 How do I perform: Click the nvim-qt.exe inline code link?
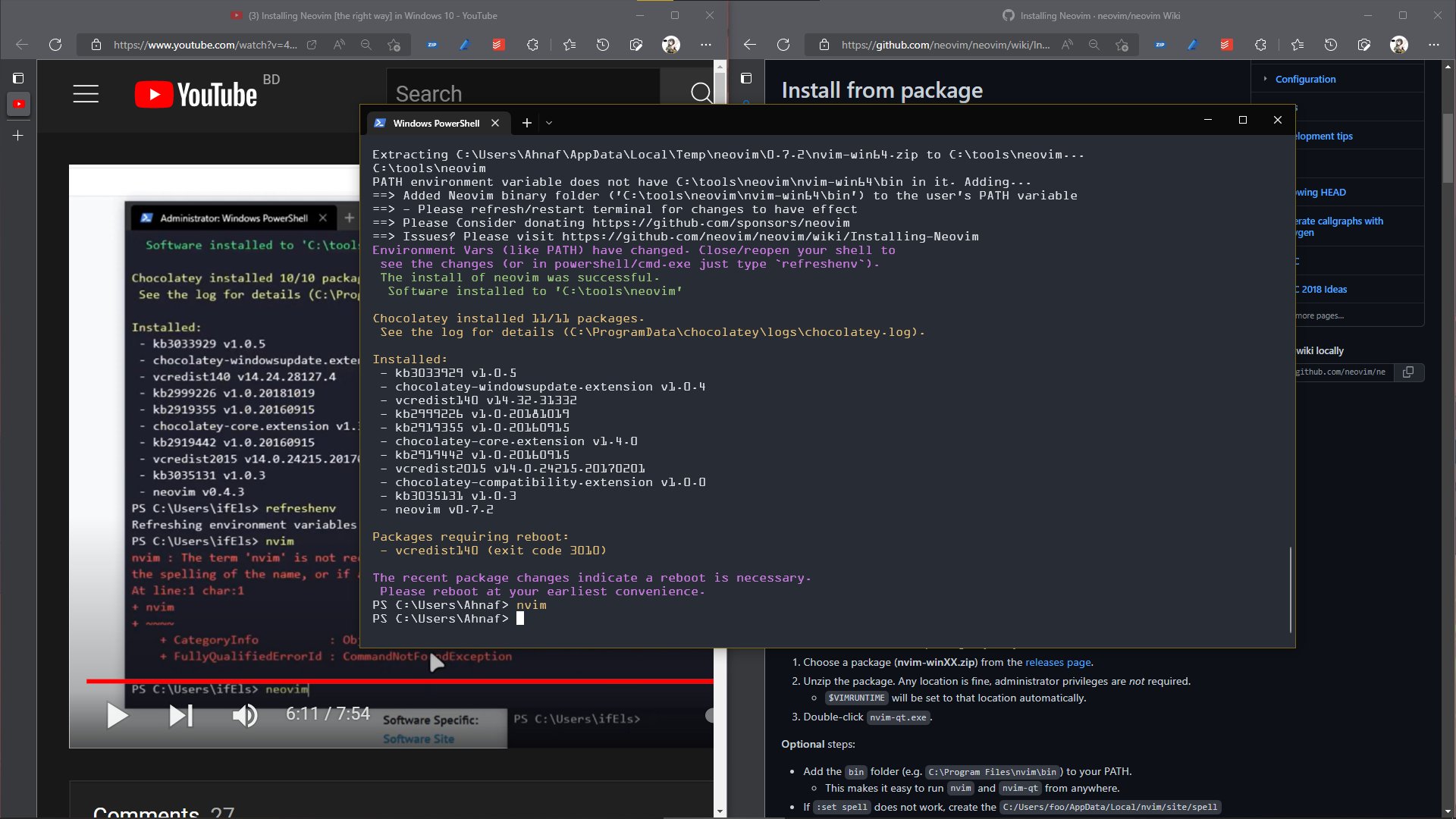coord(899,717)
